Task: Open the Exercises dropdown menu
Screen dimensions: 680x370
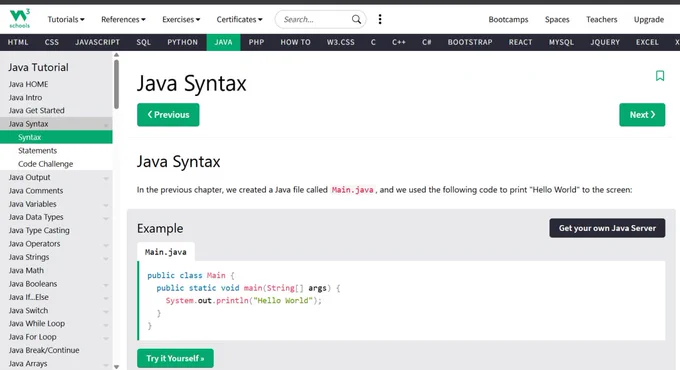Action: tap(181, 19)
